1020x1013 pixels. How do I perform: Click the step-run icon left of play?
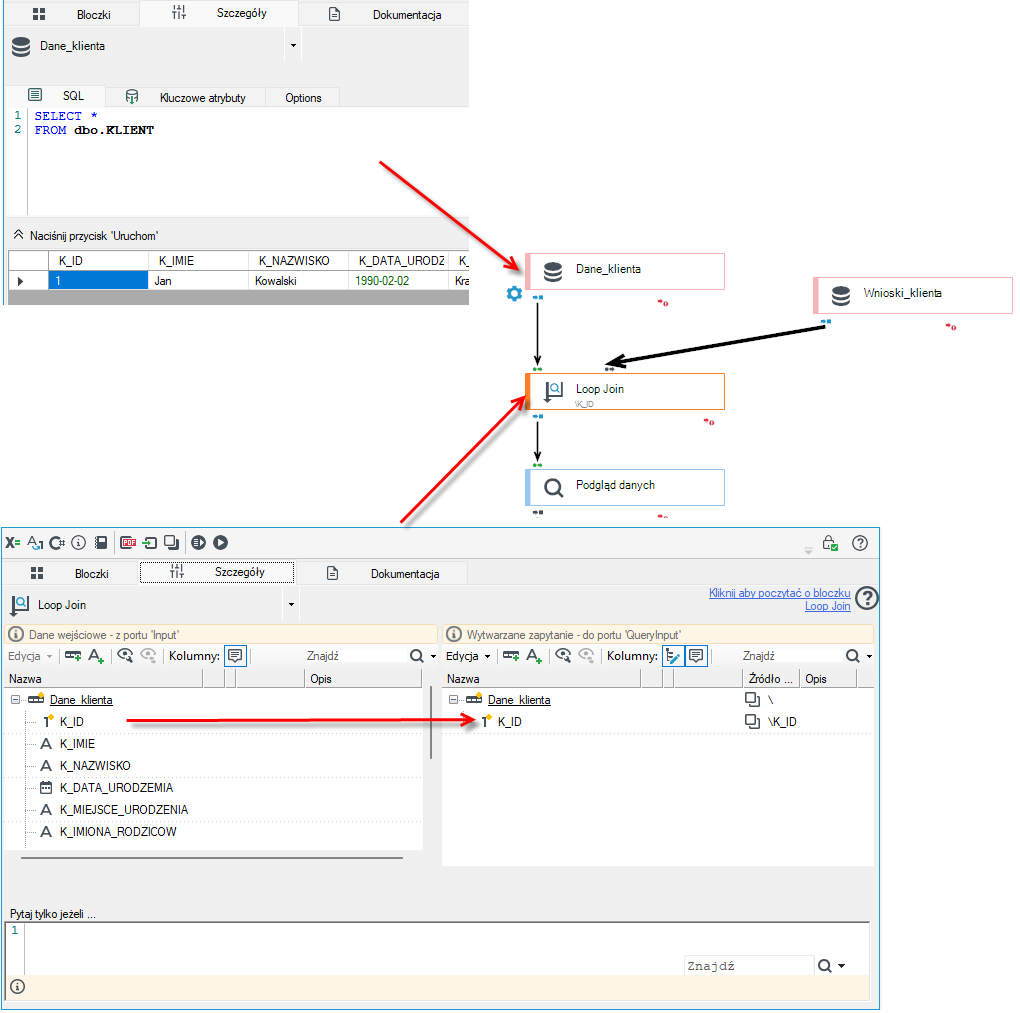[198, 543]
